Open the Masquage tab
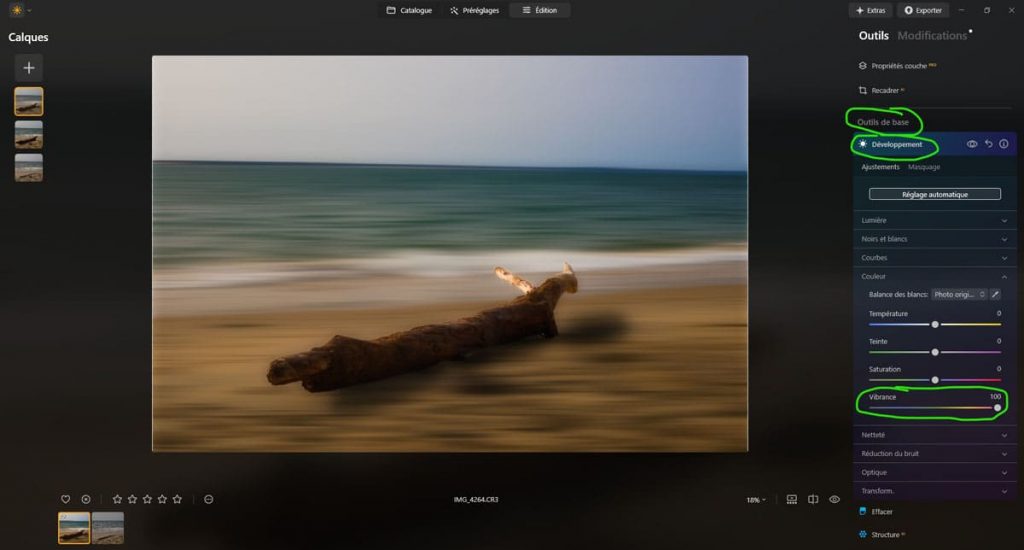The height and width of the screenshot is (550, 1024). (923, 167)
